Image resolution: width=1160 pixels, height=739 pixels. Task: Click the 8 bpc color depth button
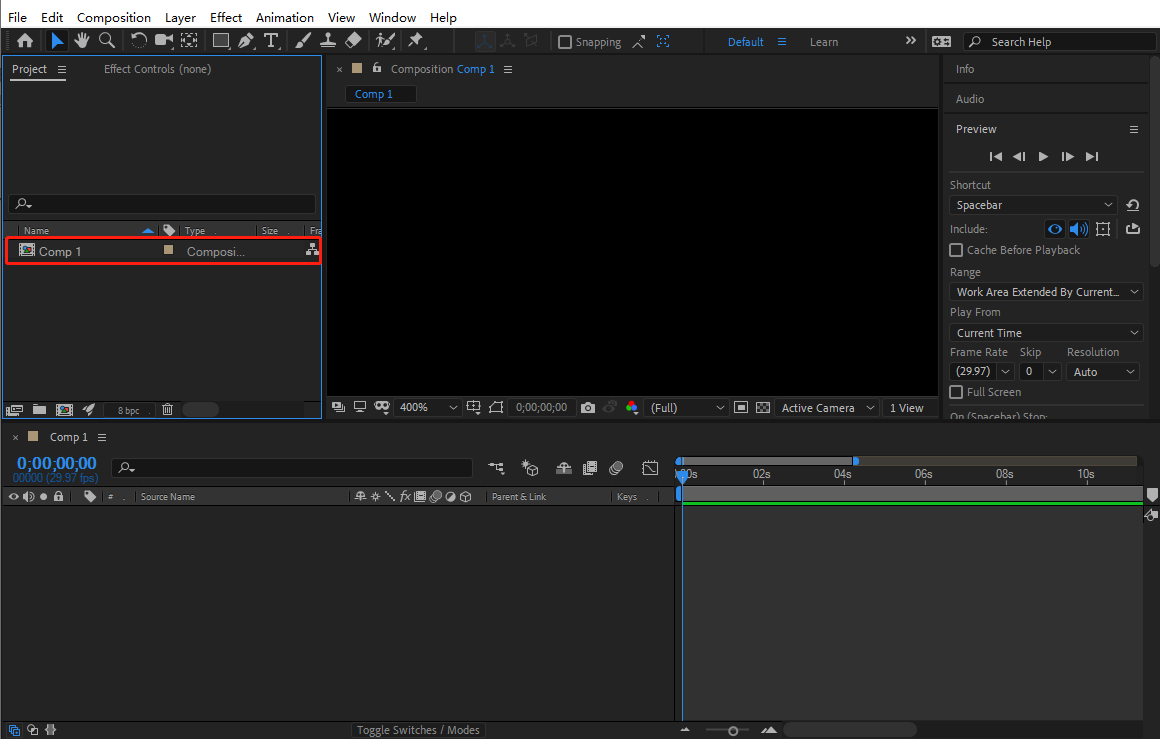pos(128,410)
